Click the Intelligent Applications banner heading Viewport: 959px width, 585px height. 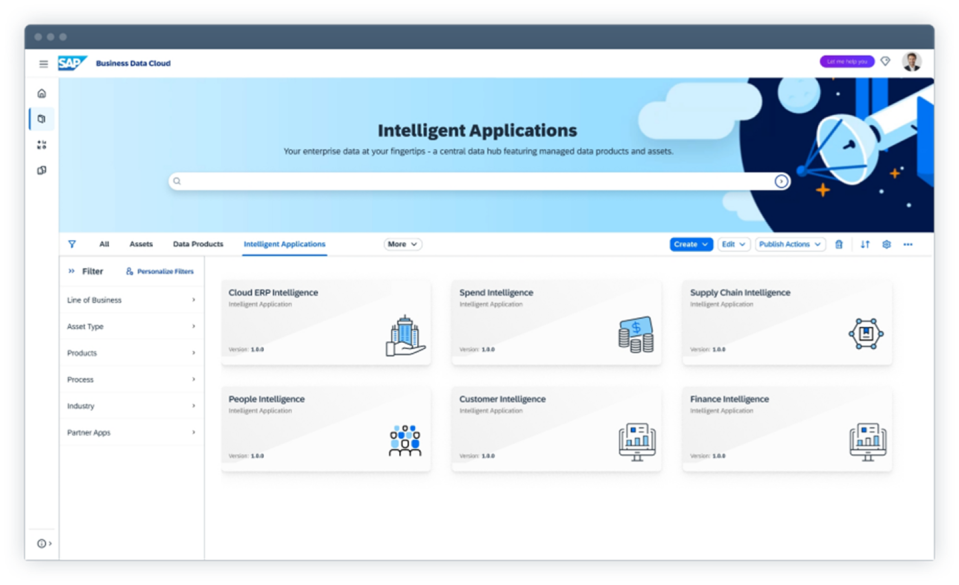[477, 130]
